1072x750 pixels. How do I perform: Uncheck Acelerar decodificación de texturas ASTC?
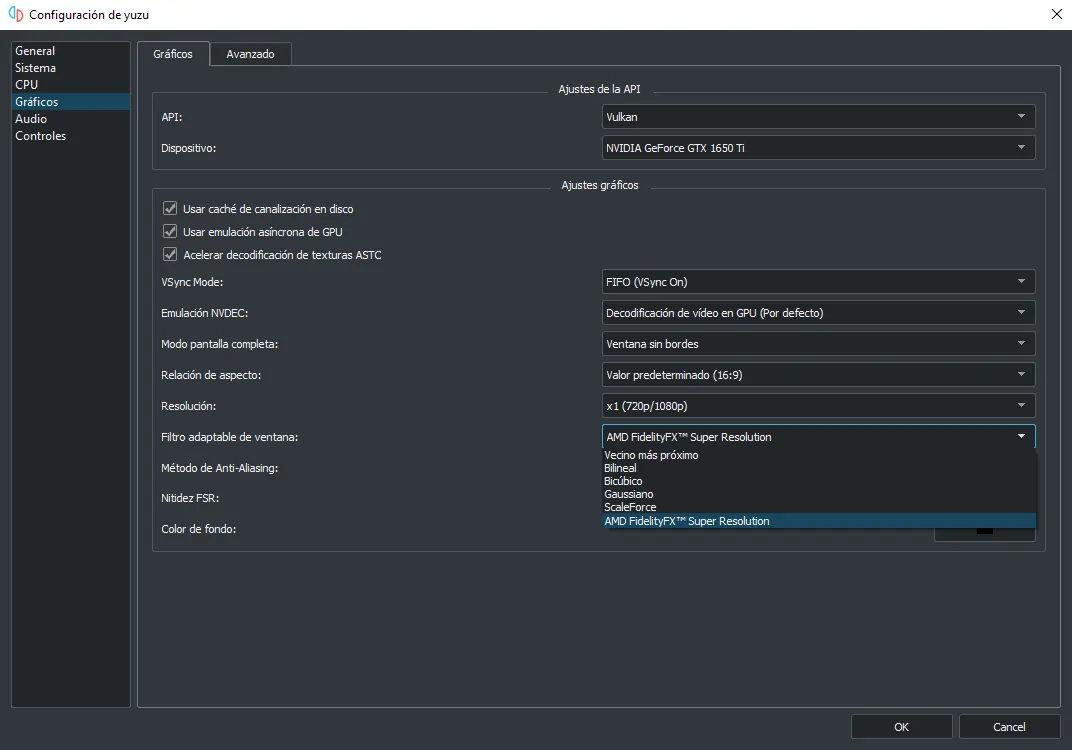170,255
